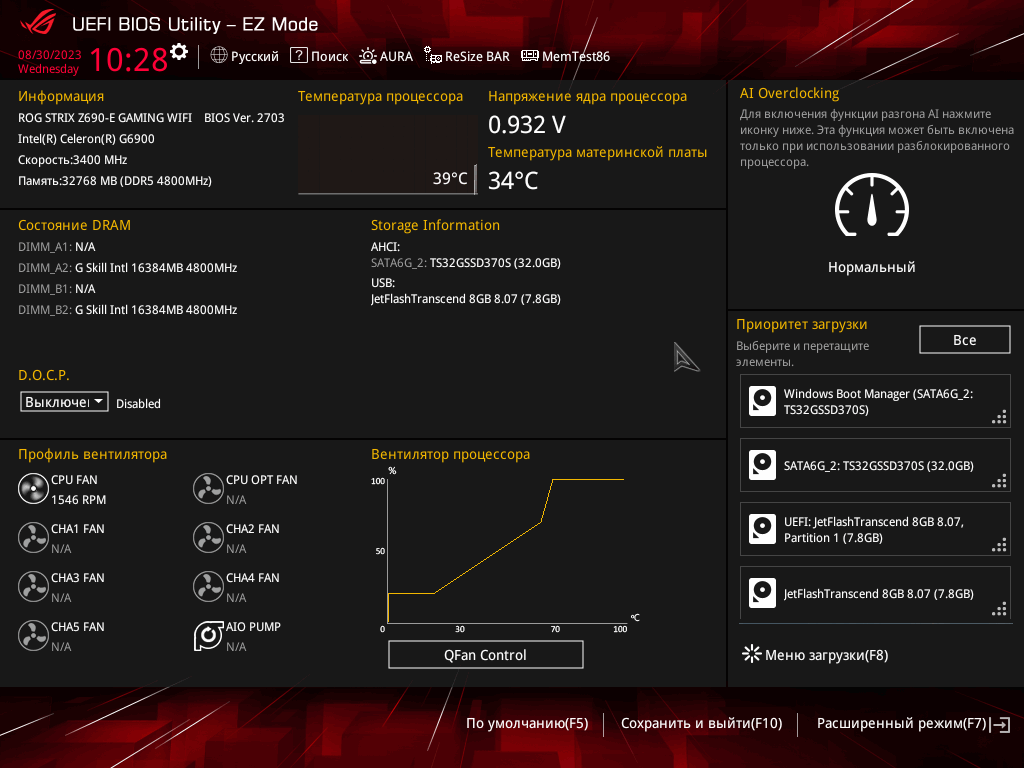
Task: Click the disk icon for UEFI JetFlashTranscend Partition 1
Action: [x=762, y=529]
